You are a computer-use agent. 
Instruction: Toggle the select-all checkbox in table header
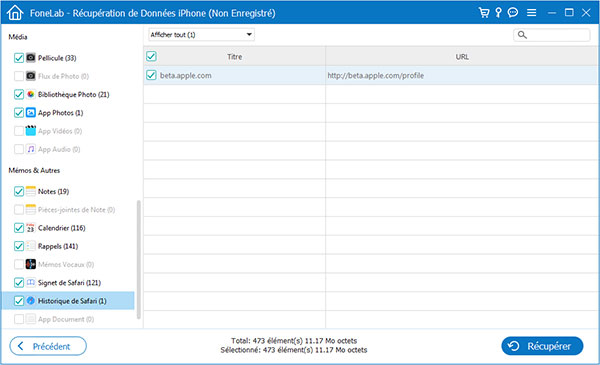tap(151, 57)
